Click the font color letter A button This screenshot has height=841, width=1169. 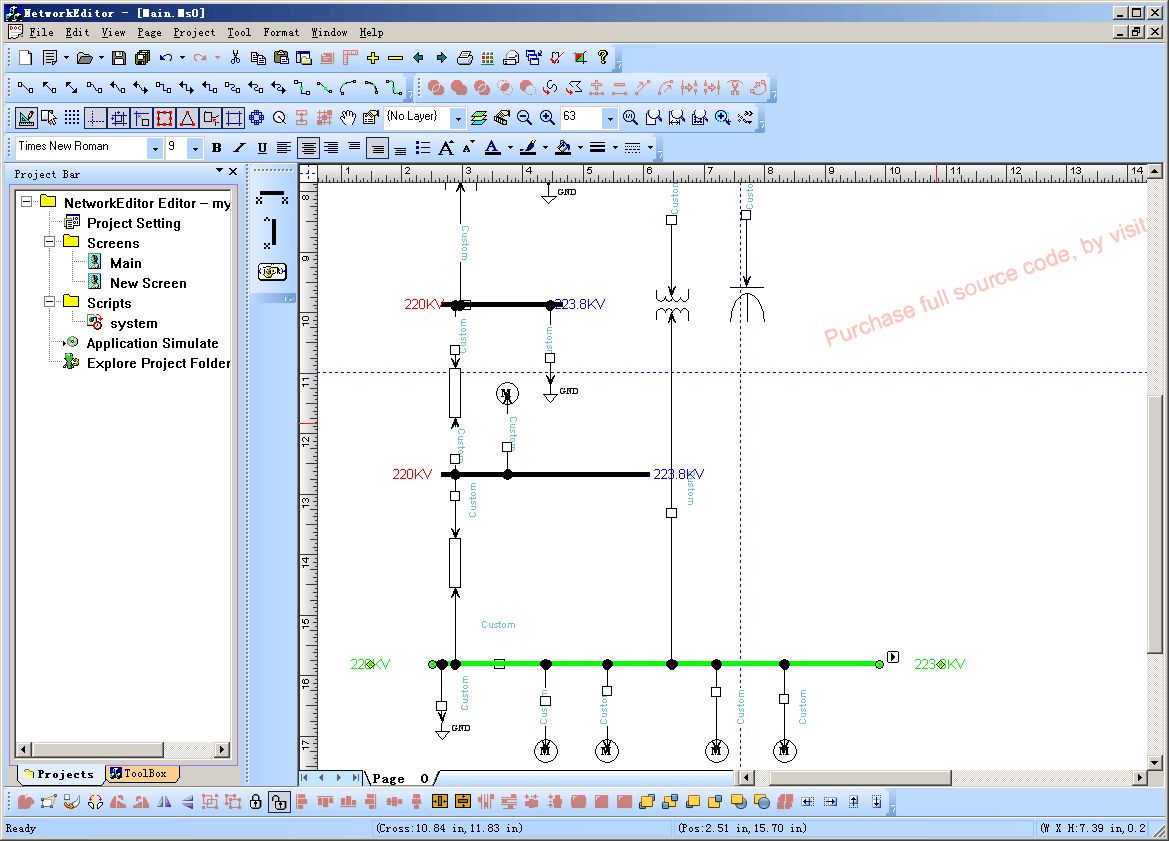(492, 148)
